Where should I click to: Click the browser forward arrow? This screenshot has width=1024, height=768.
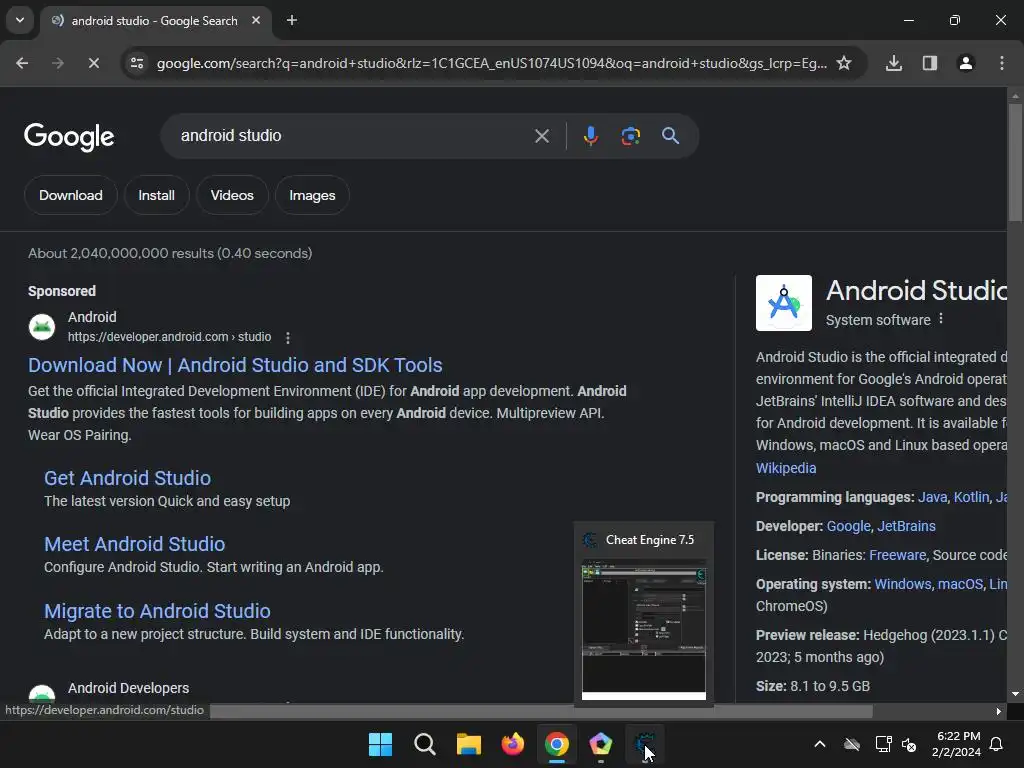pyautogui.click(x=58, y=63)
